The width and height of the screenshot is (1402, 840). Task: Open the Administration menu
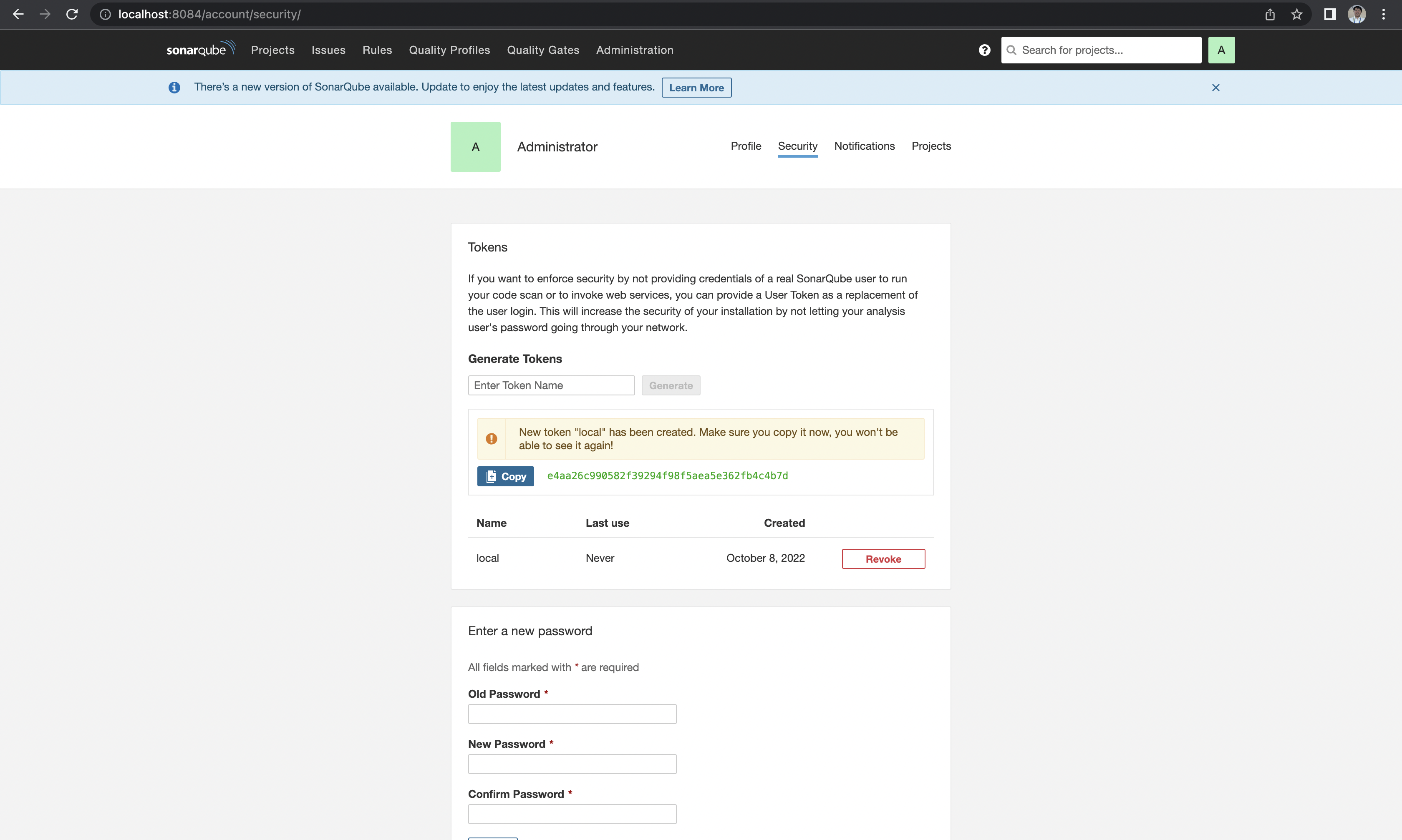tap(634, 49)
